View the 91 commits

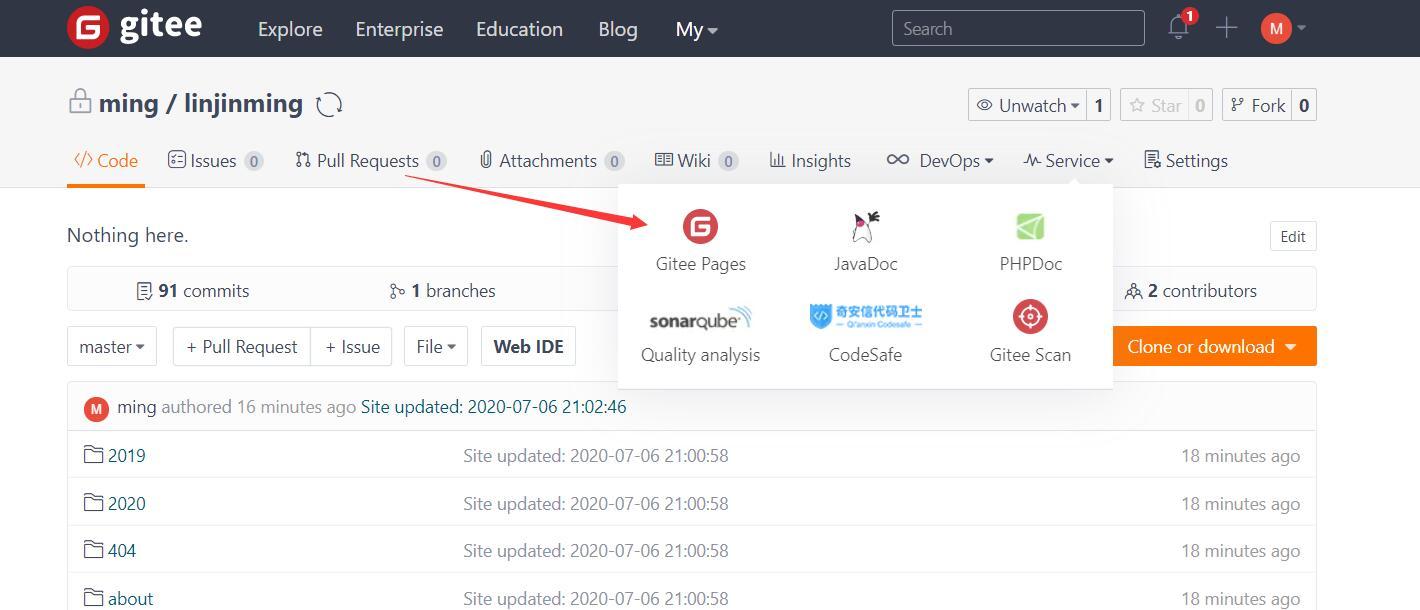pyautogui.click(x=193, y=291)
